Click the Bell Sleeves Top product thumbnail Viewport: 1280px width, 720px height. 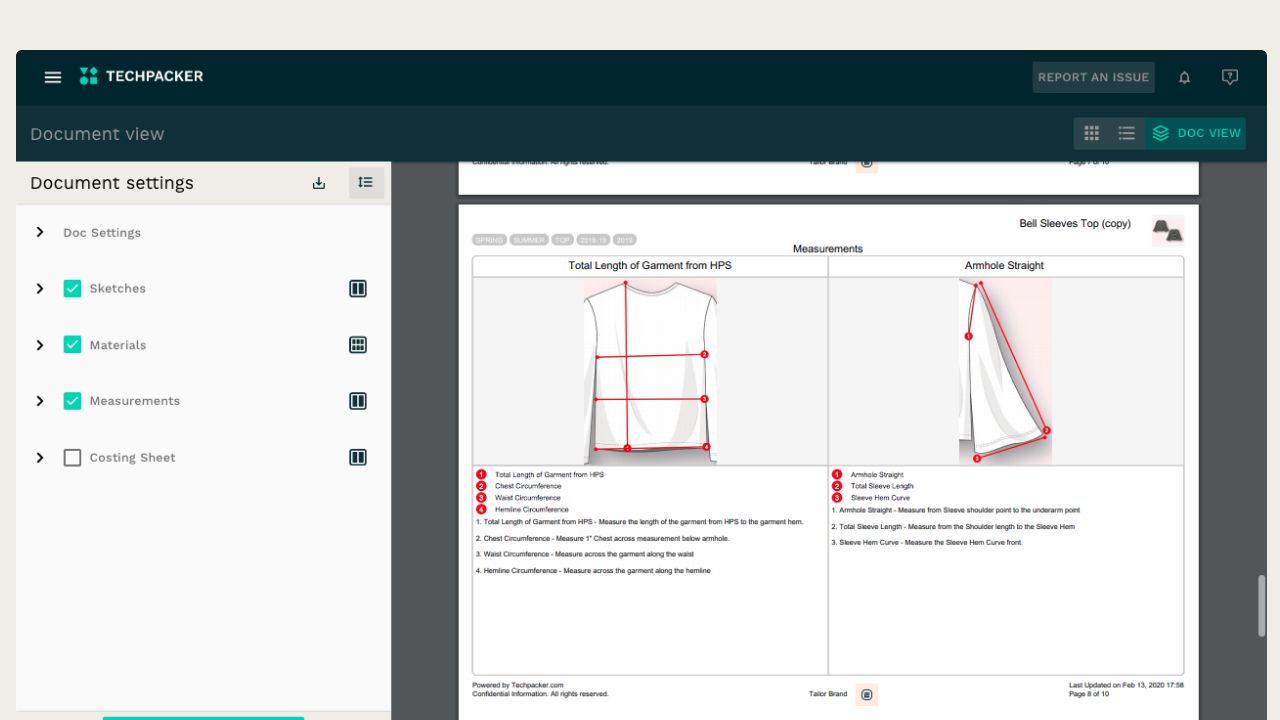click(1168, 231)
